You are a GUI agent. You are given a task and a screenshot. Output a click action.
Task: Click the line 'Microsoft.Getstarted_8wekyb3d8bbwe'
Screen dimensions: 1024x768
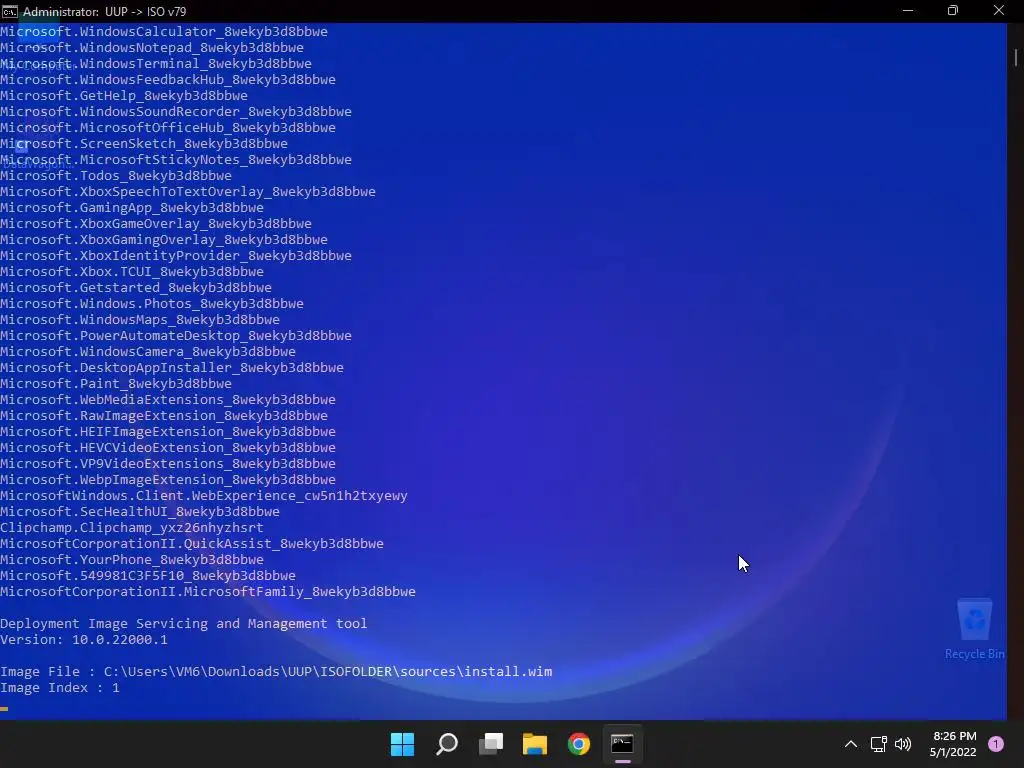(x=136, y=287)
